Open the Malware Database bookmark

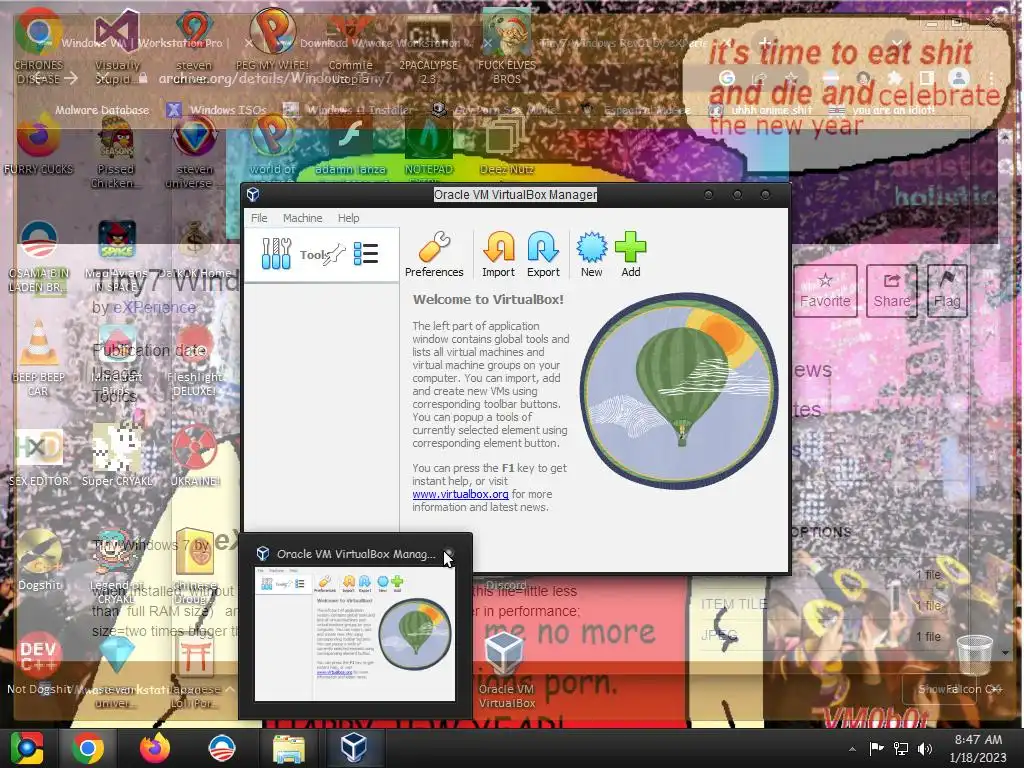[x=102, y=110]
